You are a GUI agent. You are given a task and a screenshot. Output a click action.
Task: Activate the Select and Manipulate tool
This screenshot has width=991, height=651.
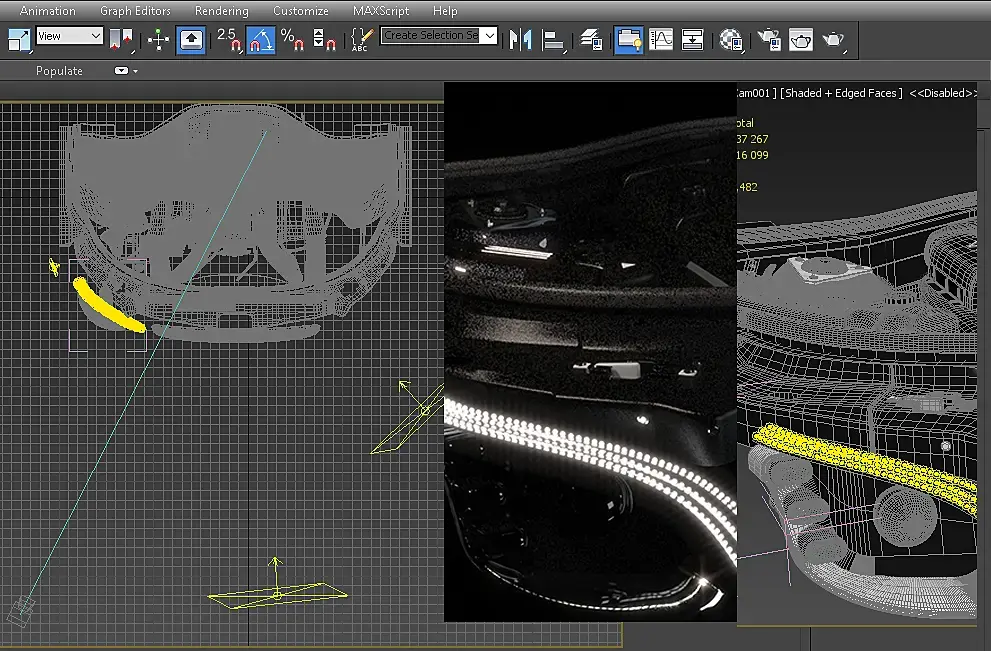point(158,40)
